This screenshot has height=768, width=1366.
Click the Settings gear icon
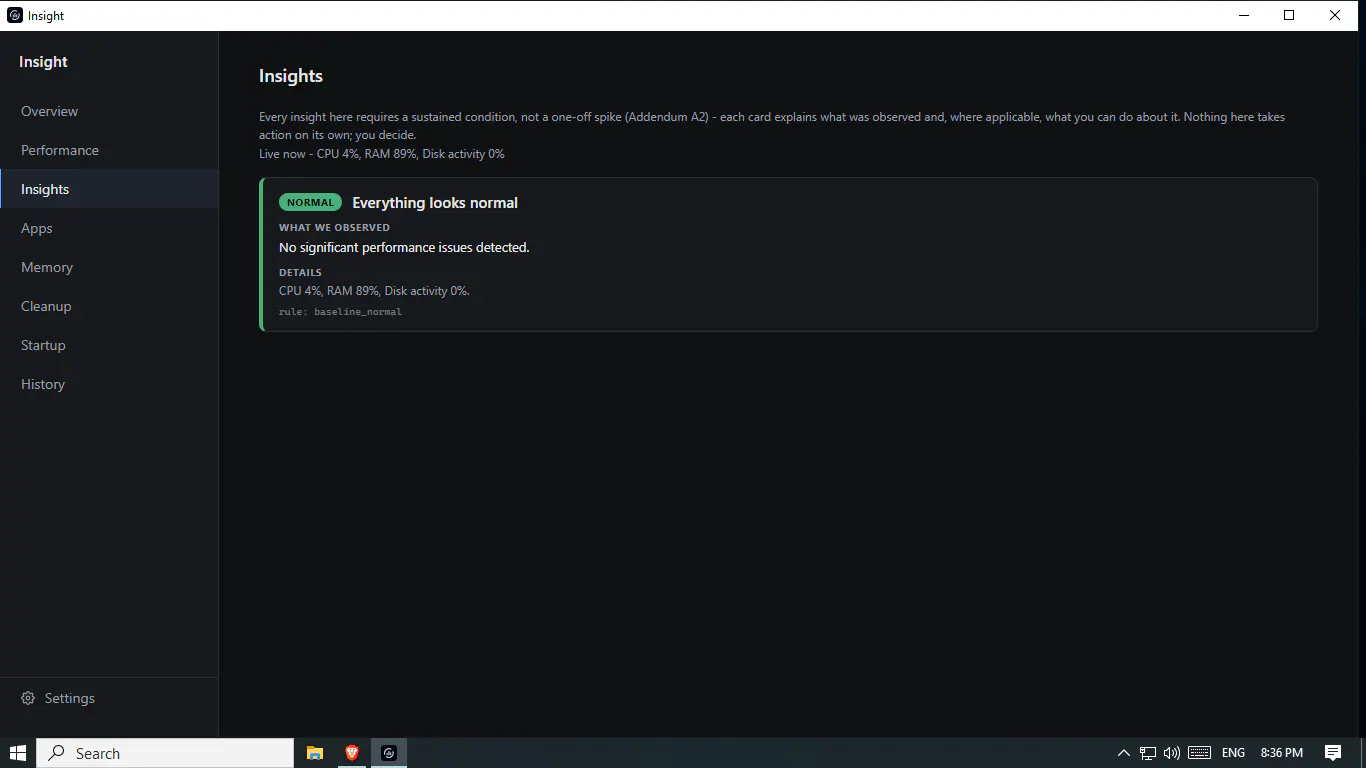28,698
